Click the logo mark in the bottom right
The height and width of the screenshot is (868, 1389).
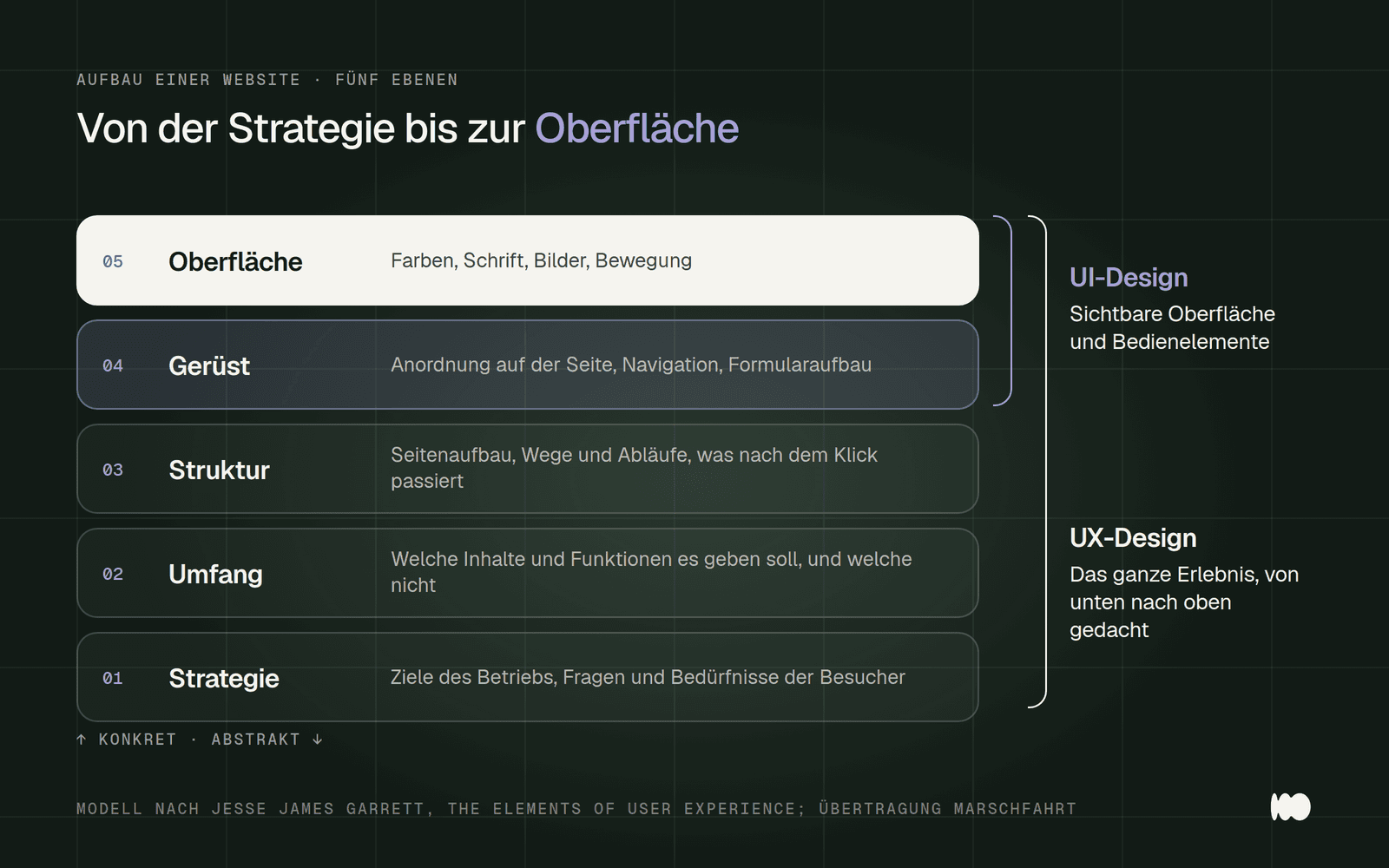coord(1290,806)
